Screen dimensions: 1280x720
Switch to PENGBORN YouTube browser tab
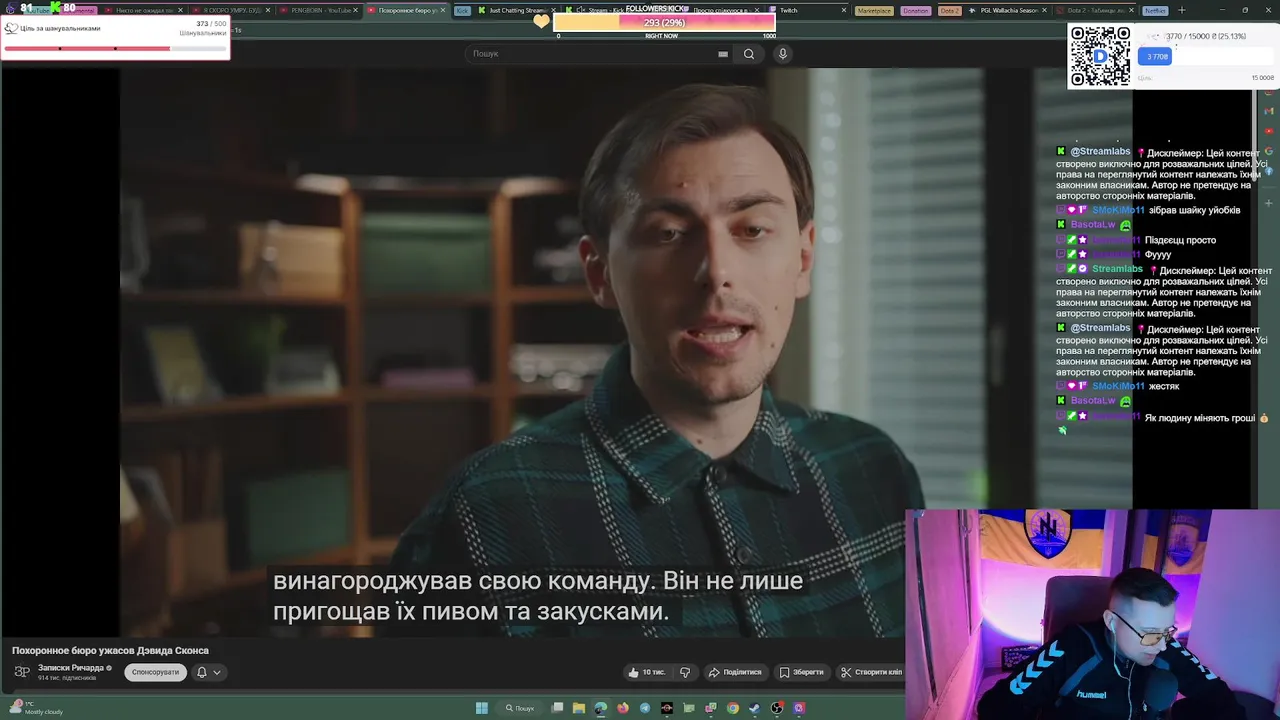(320, 10)
